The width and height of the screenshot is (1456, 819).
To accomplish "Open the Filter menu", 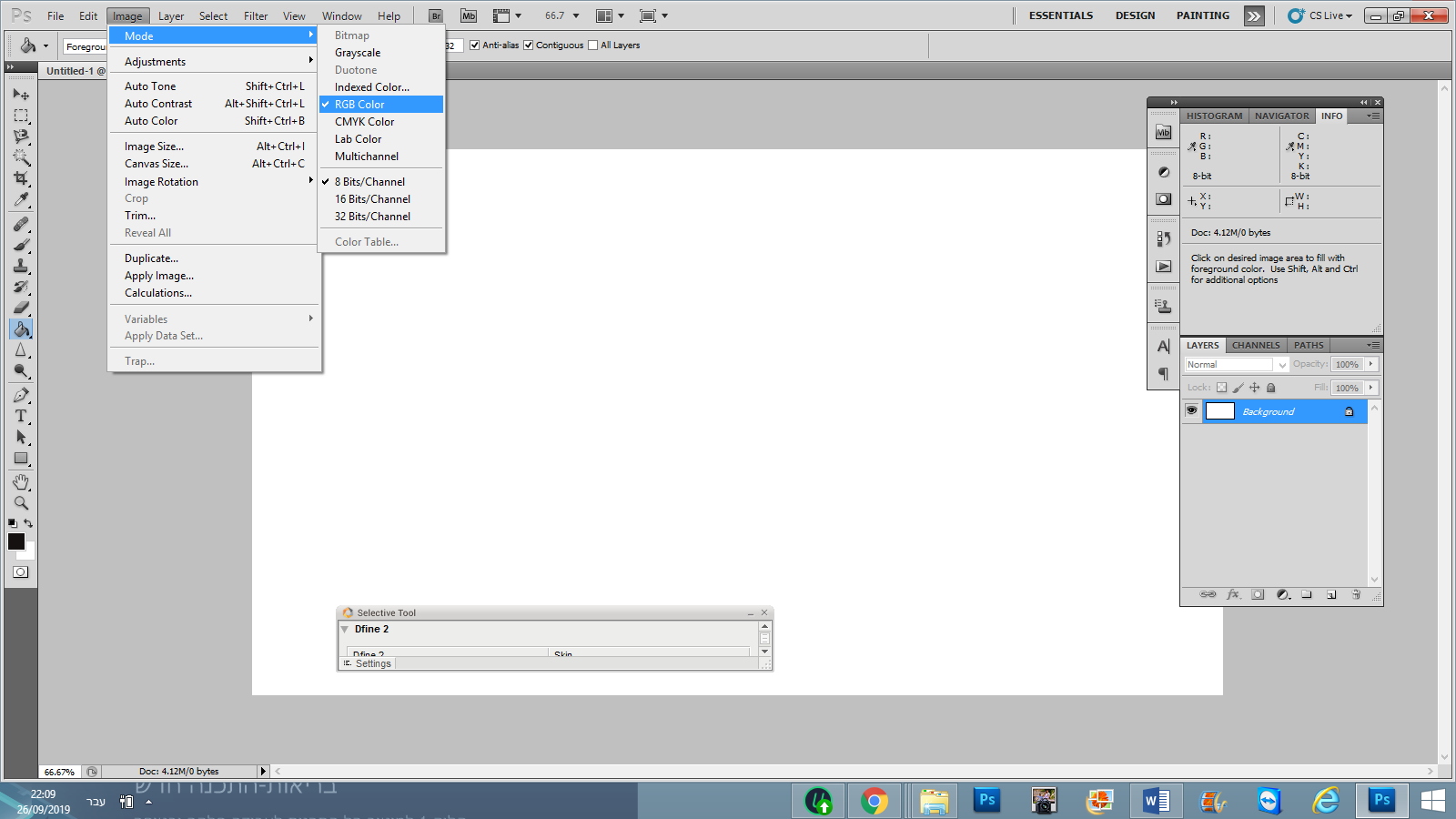I will (256, 15).
